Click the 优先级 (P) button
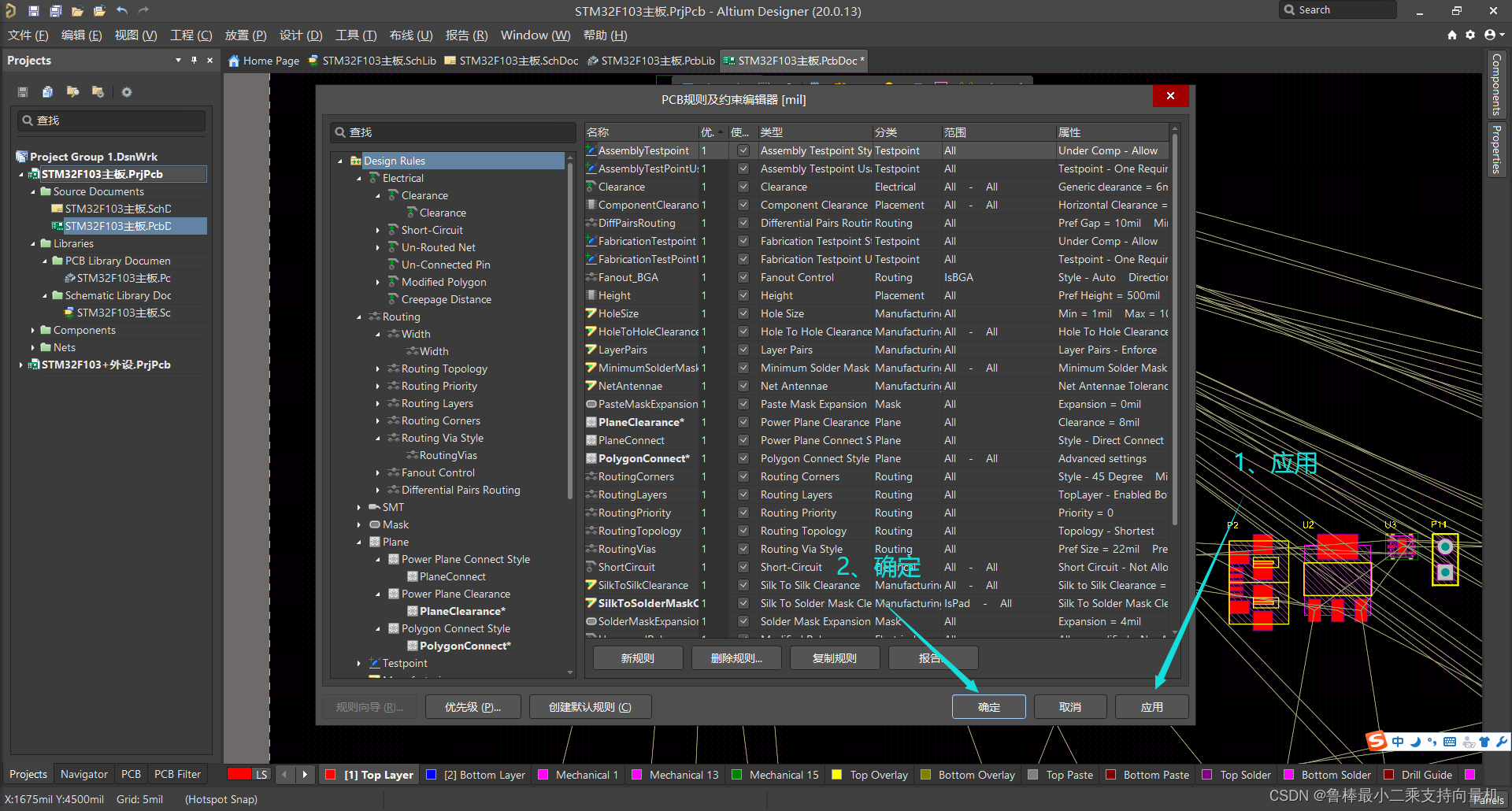 click(473, 707)
